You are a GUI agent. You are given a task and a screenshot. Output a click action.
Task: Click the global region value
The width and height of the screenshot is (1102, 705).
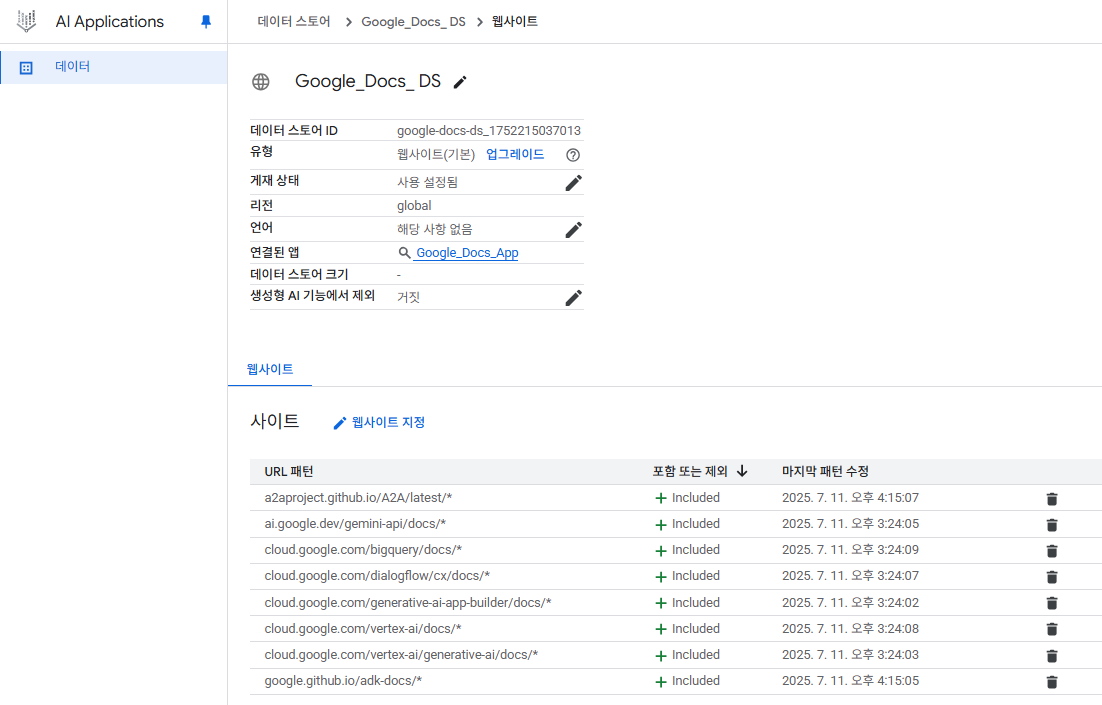[x=414, y=206]
